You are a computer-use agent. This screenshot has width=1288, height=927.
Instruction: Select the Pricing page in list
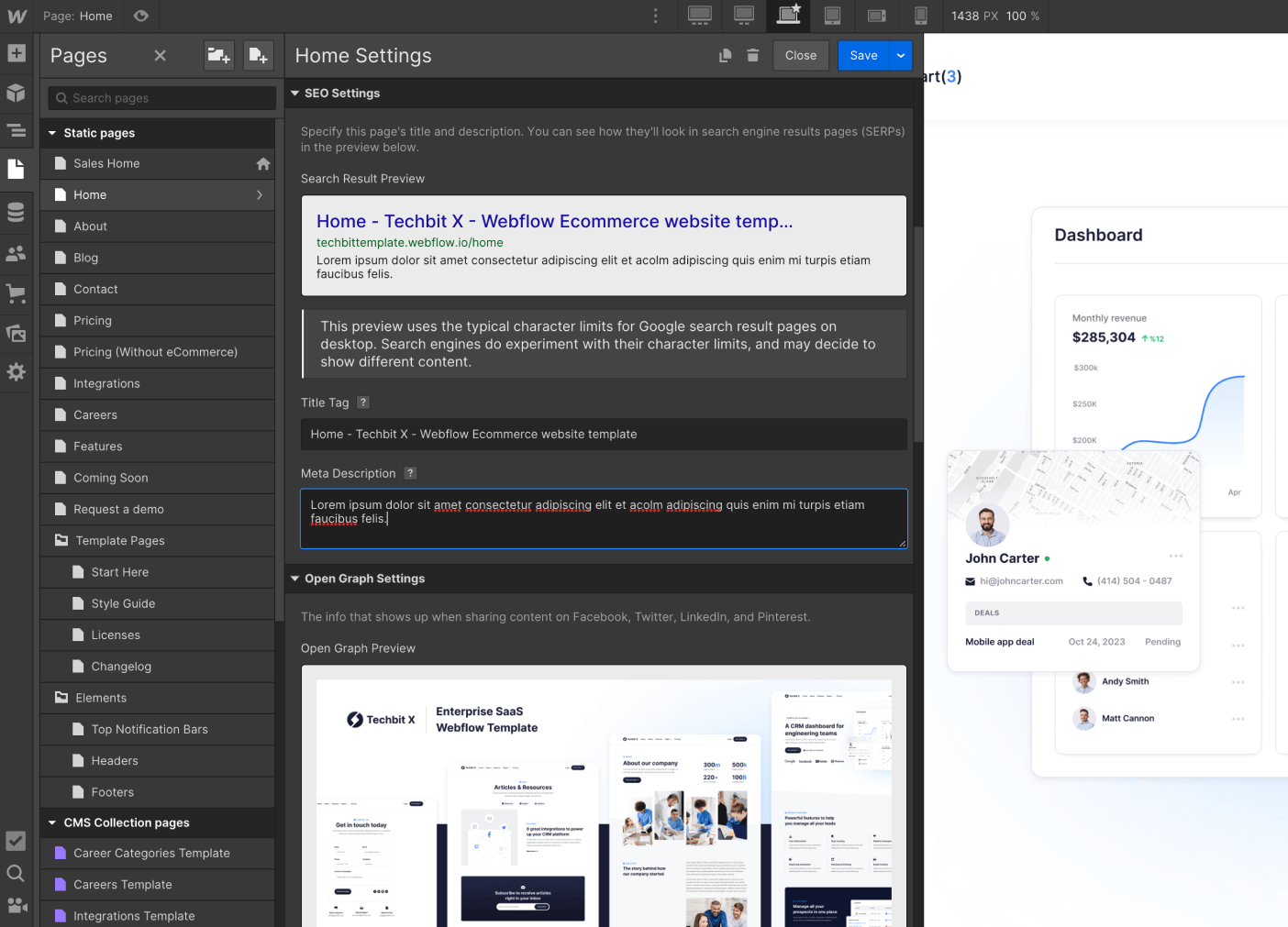pyautogui.click(x=93, y=321)
